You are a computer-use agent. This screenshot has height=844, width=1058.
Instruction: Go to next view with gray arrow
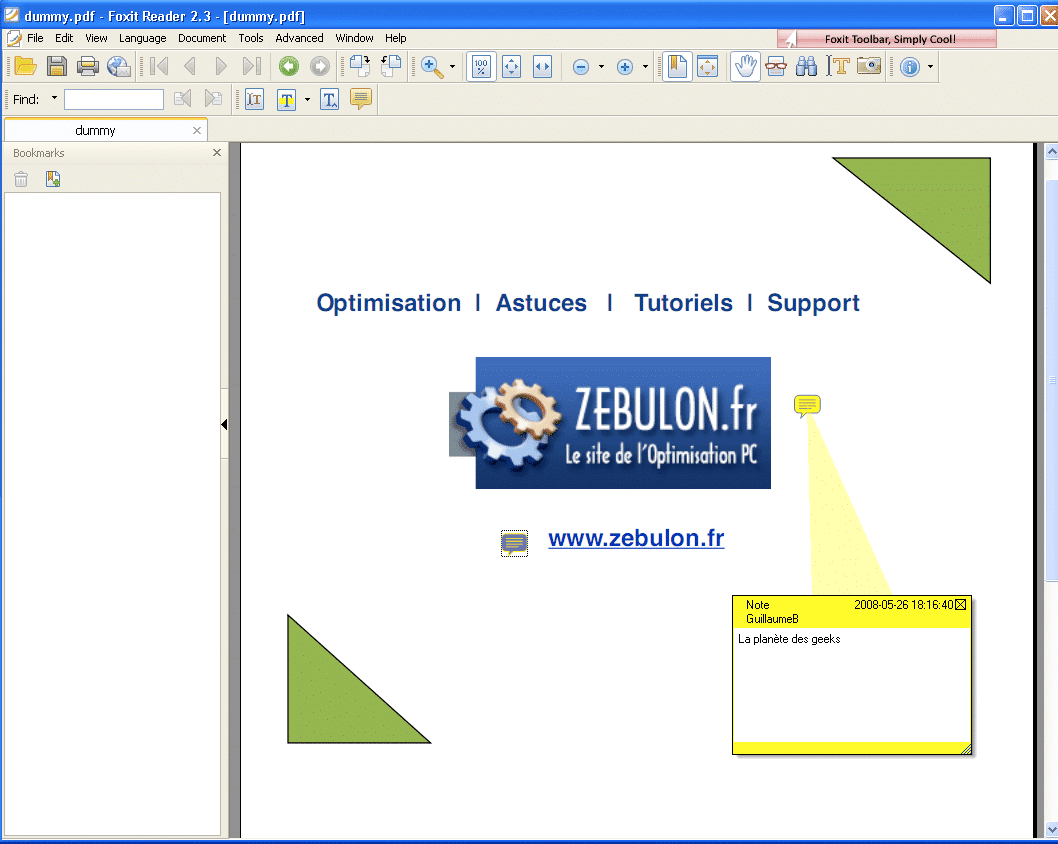tap(320, 66)
